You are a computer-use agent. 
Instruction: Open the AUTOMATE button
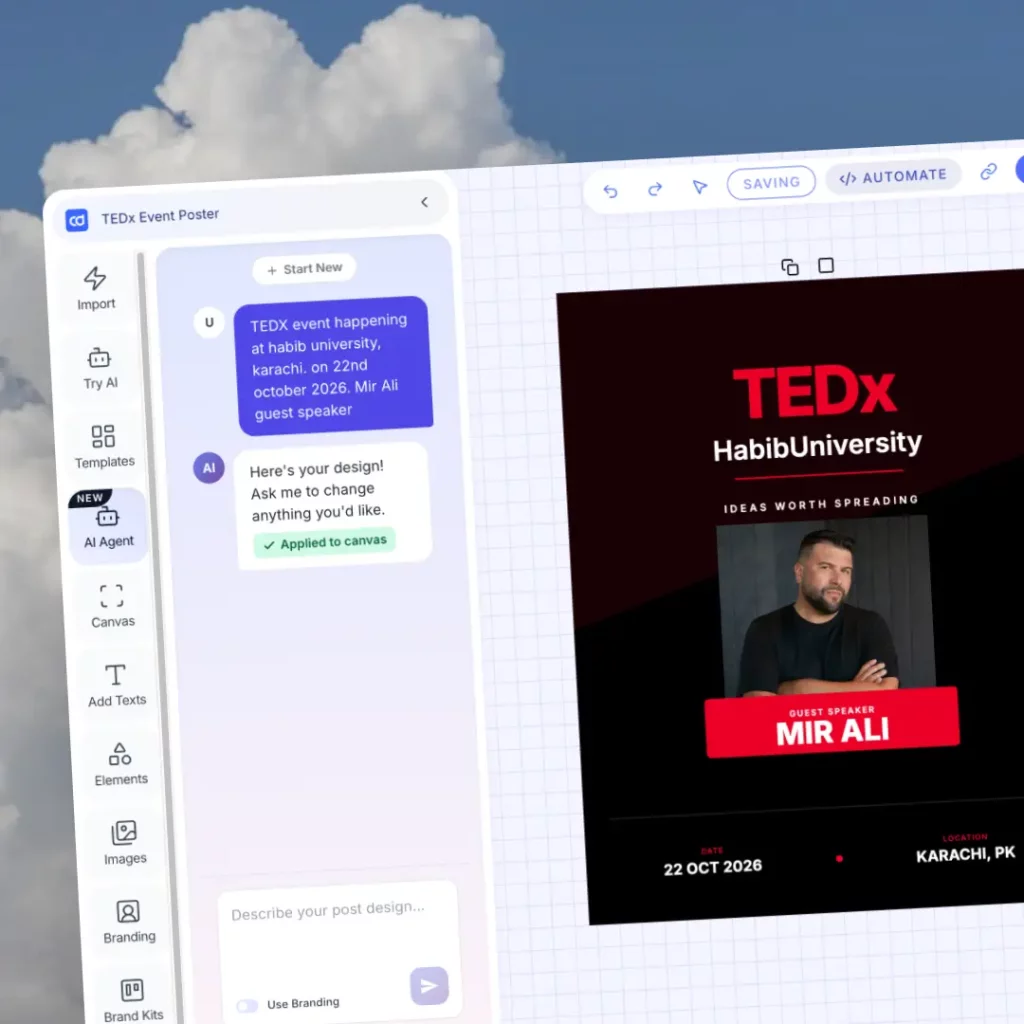pos(893,177)
